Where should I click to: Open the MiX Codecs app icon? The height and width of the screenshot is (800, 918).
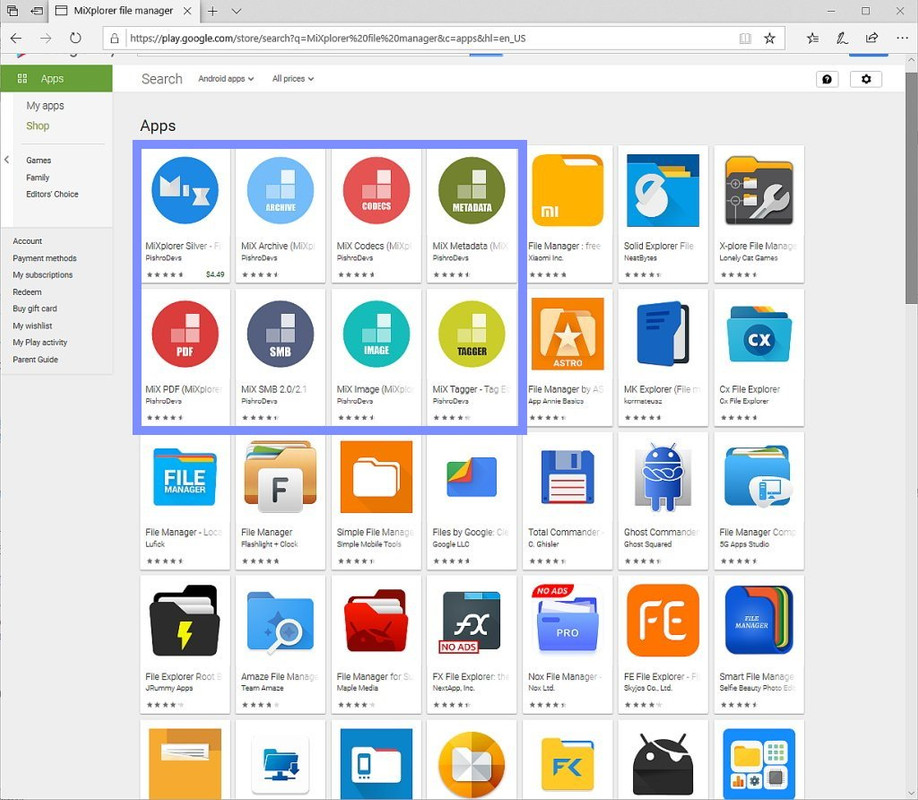(376, 190)
